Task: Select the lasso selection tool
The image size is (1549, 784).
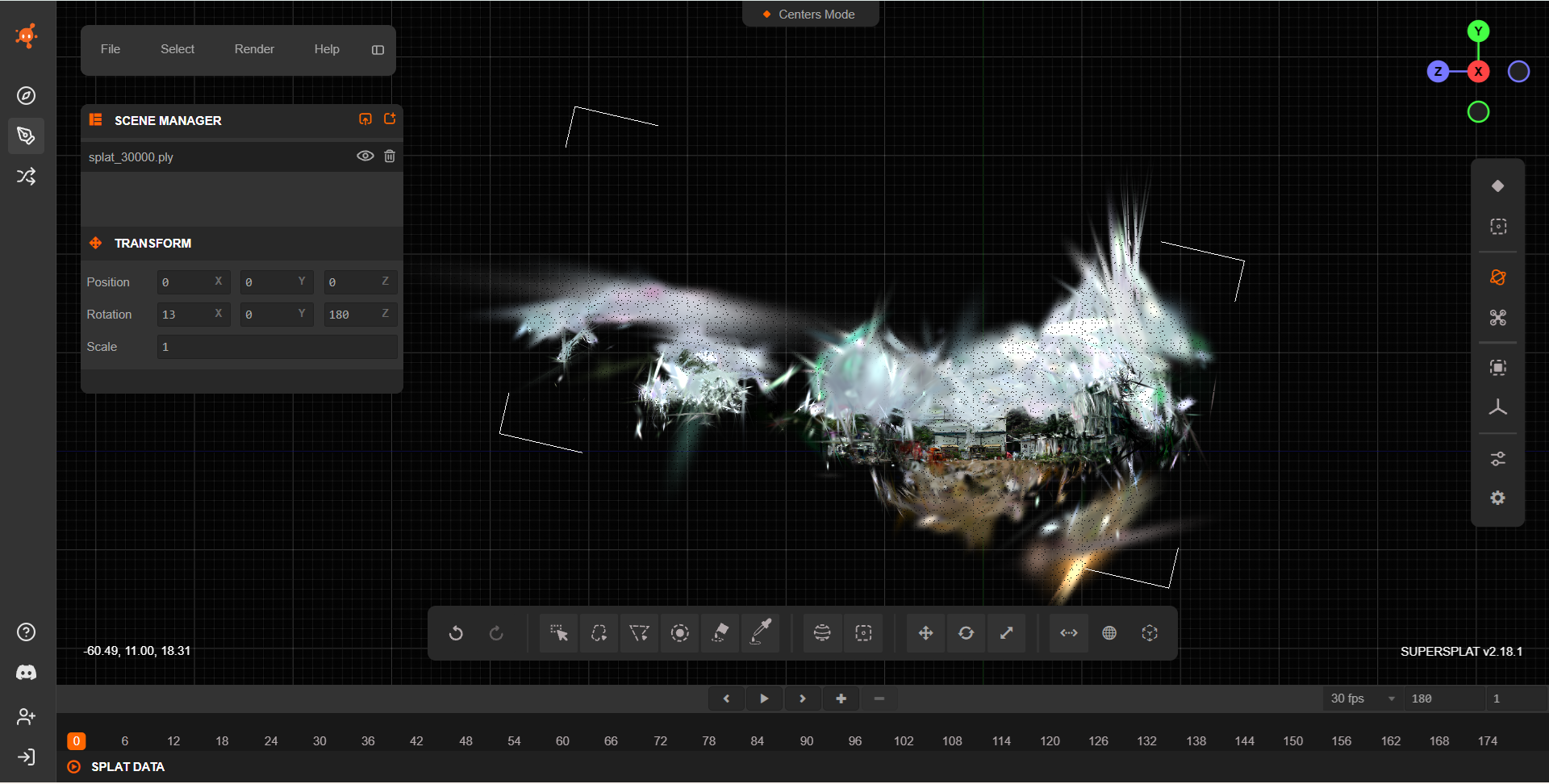Action: pyautogui.click(x=599, y=633)
